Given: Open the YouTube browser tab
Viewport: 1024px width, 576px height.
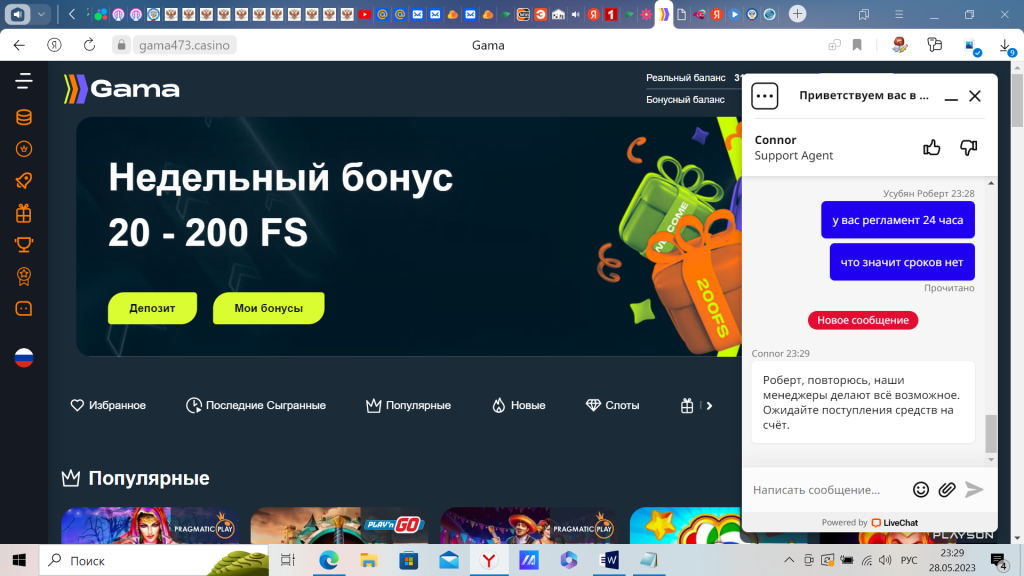Looking at the screenshot, I should click(364, 14).
